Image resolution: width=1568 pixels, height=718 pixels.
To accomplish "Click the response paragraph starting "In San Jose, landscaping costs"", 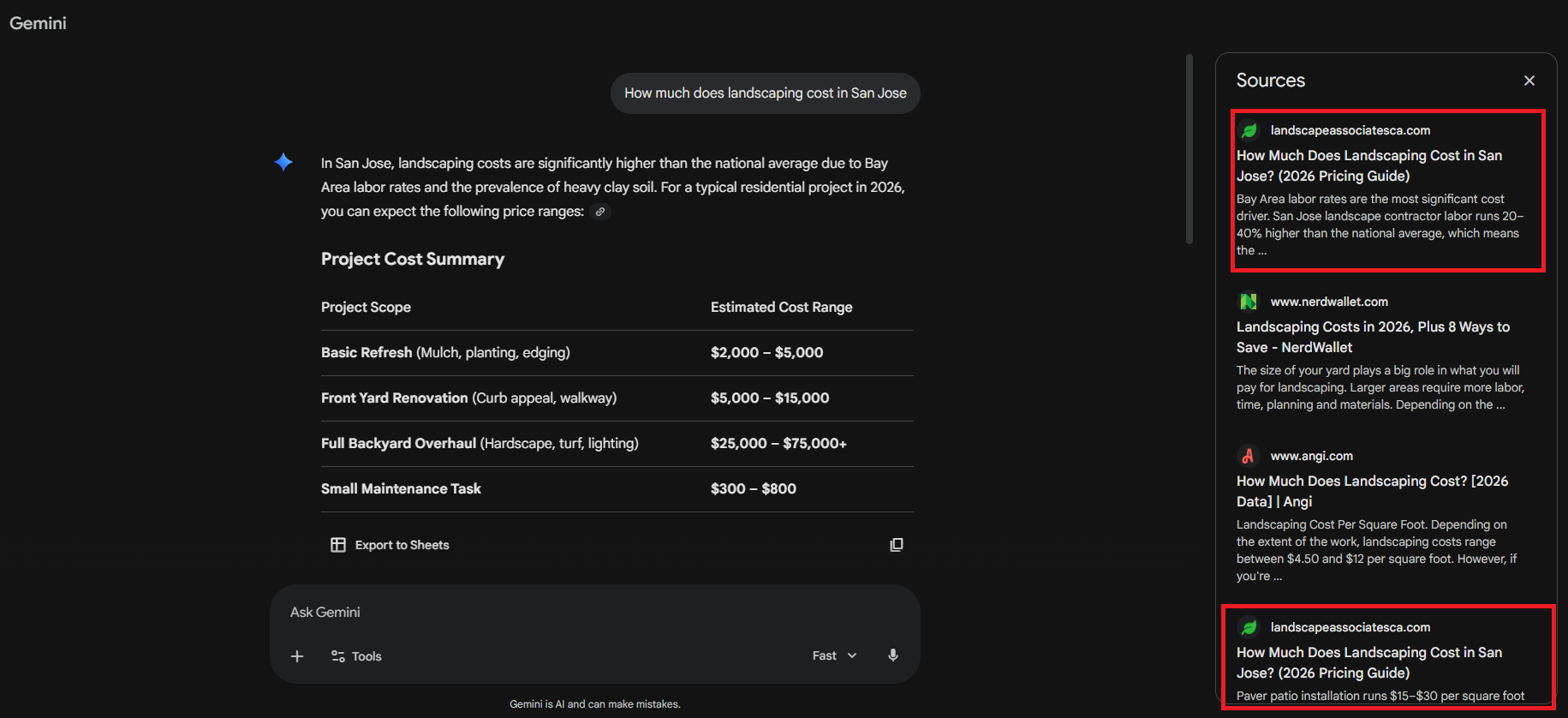I will tap(613, 187).
